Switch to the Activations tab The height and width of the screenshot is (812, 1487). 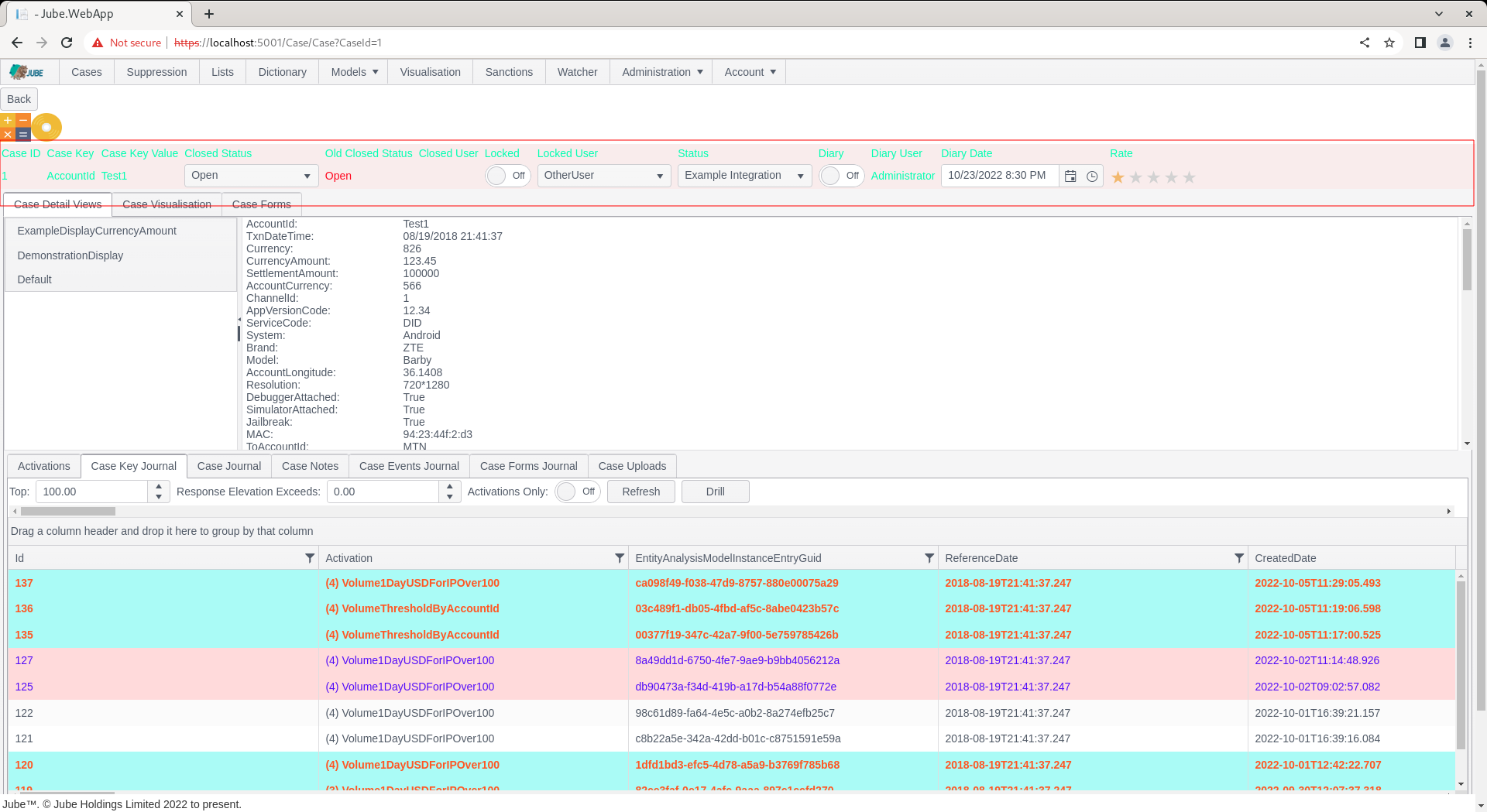(x=44, y=466)
